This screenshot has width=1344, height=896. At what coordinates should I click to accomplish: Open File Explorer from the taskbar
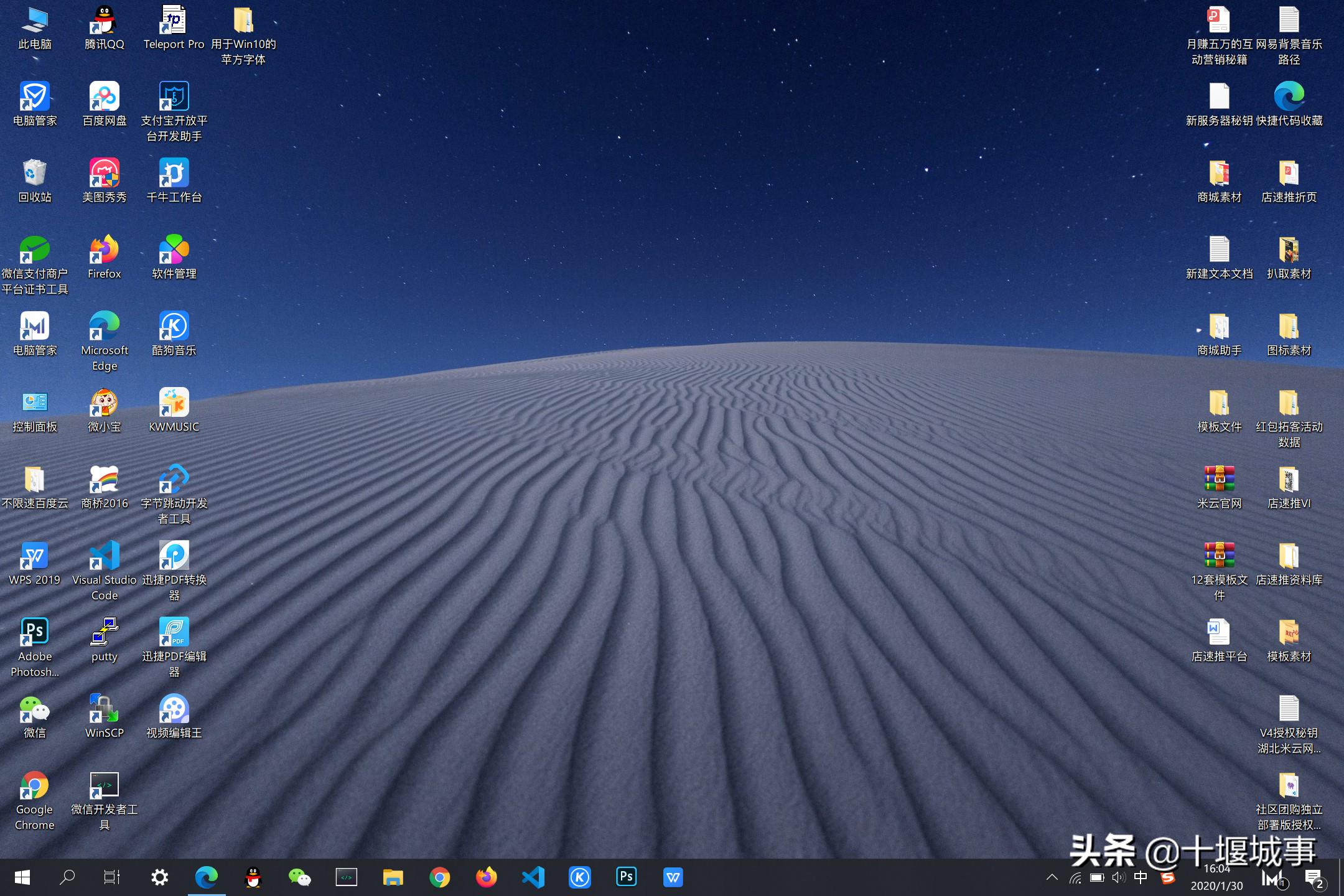(393, 877)
